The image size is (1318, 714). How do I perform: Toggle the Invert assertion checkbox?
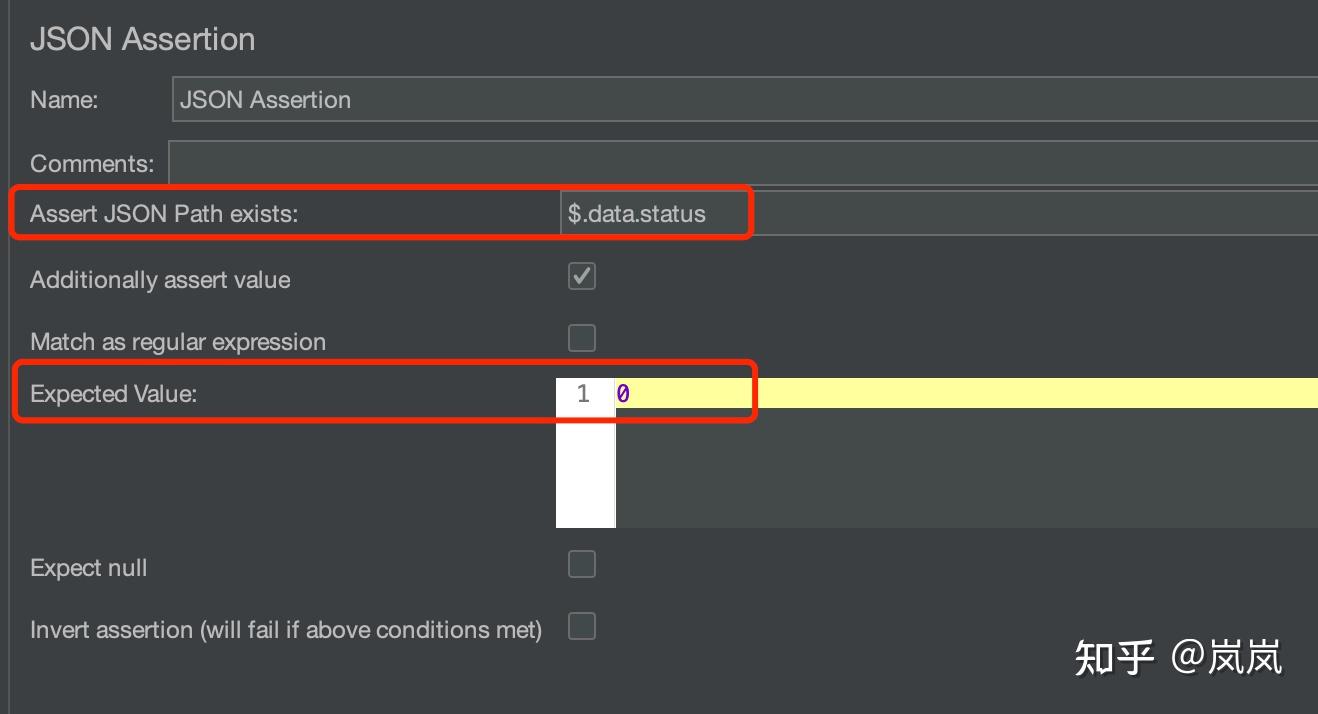[x=582, y=626]
